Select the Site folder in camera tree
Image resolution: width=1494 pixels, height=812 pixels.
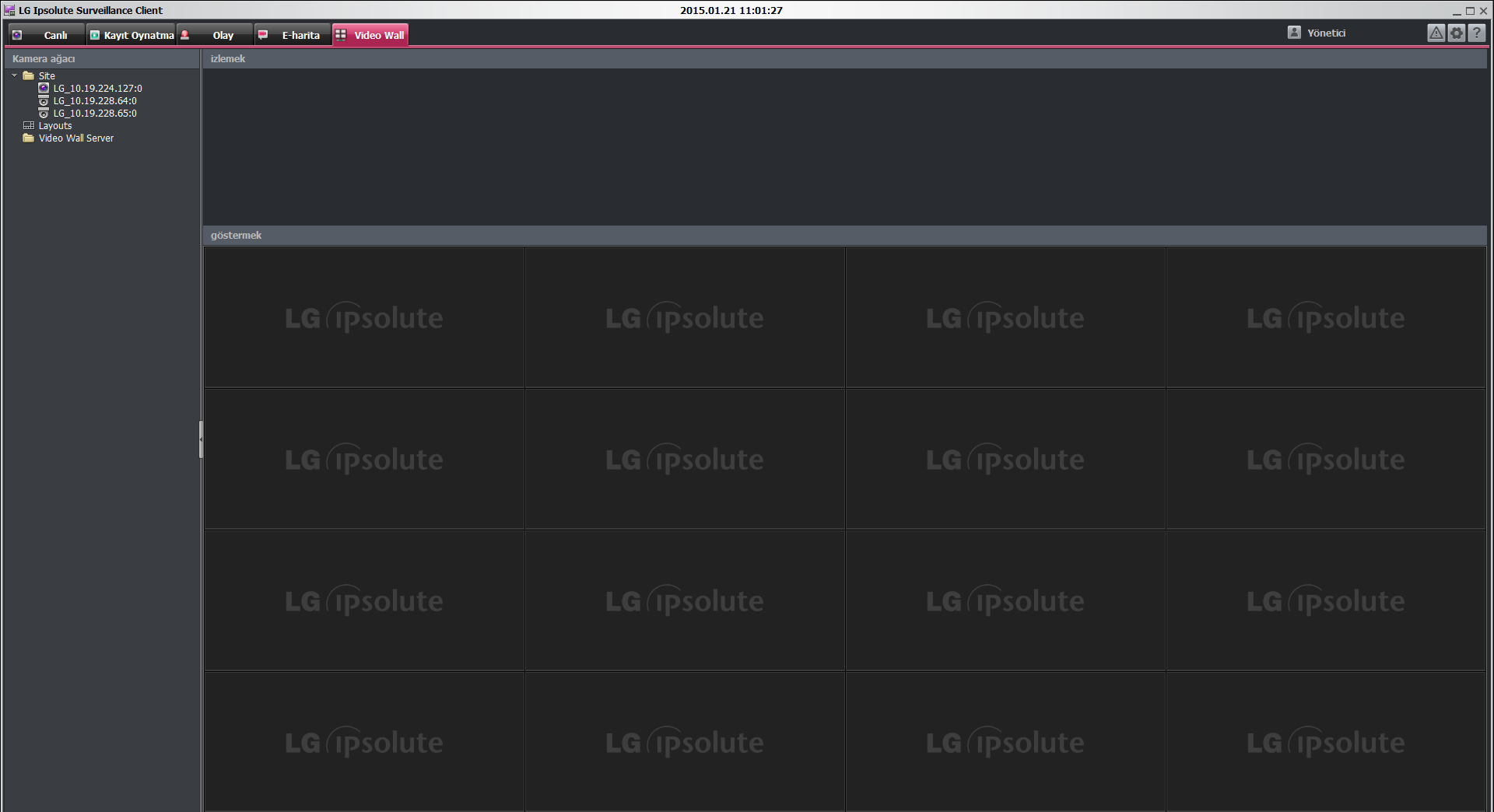tap(47, 76)
